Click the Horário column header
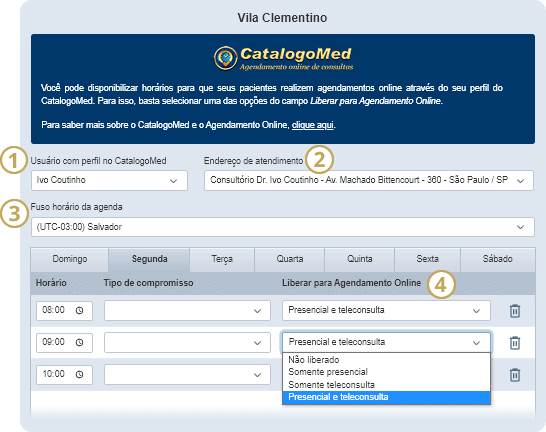 point(51,283)
